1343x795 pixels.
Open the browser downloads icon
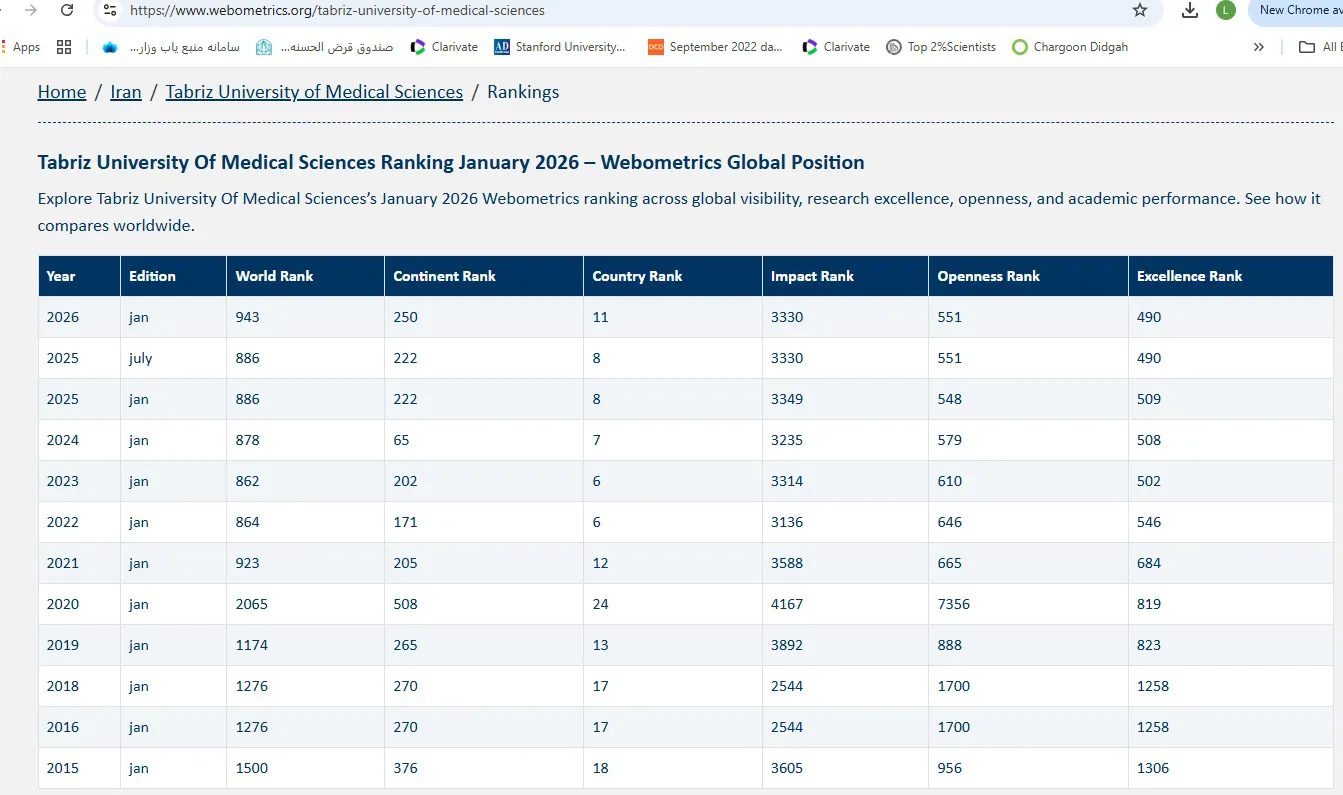point(1189,10)
